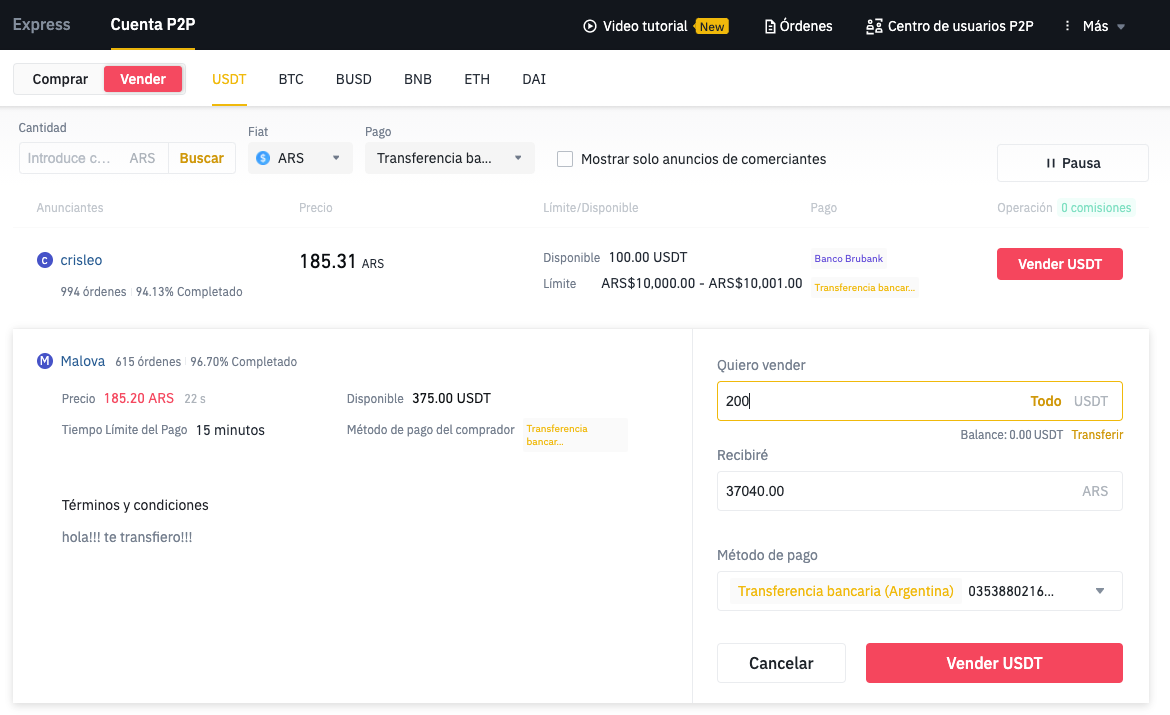1170x715 pixels.
Task: Click the 994 órdenes stat
Action: (93, 292)
